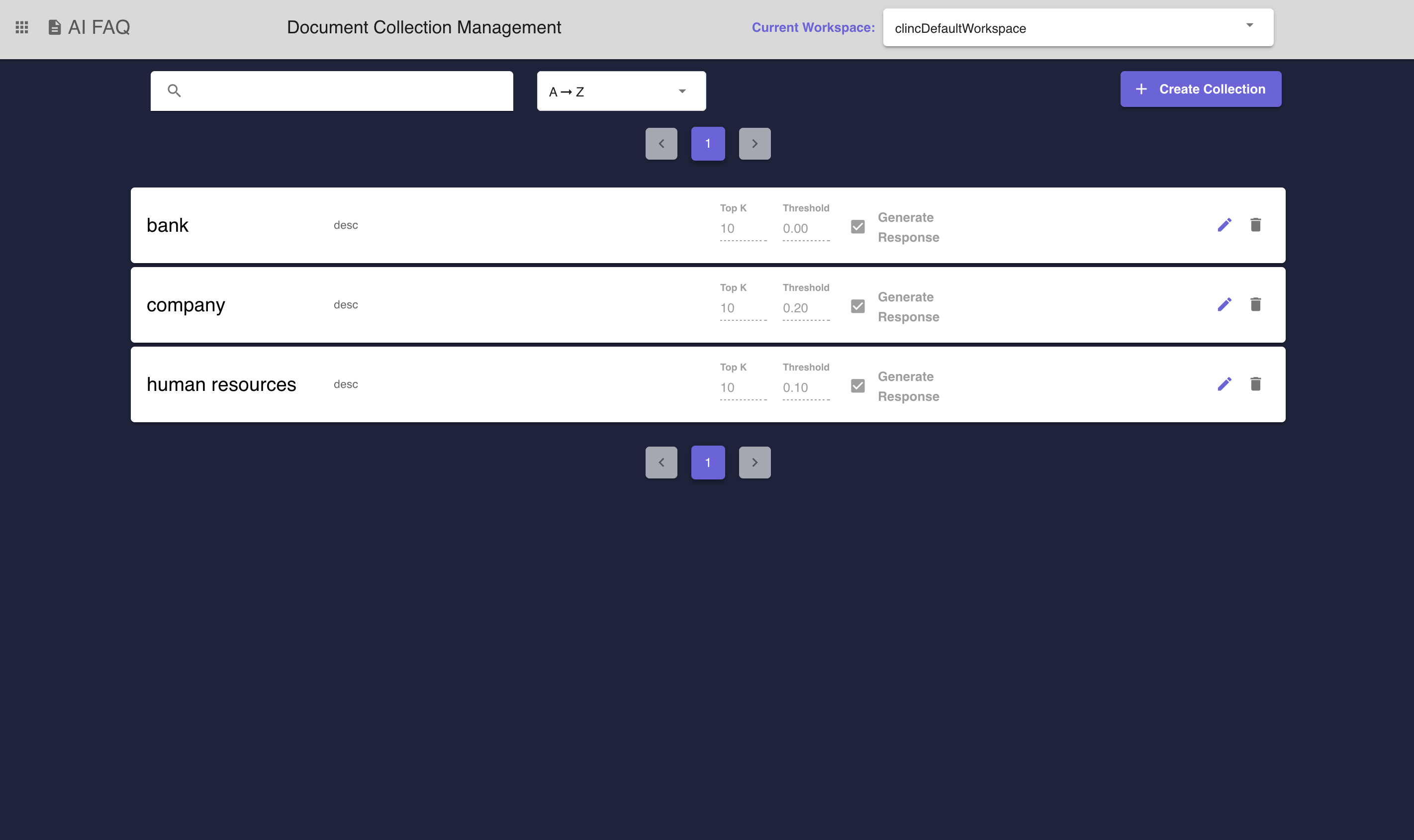The height and width of the screenshot is (840, 1414).
Task: Toggle Generate Response checkbox for company
Action: pyautogui.click(x=857, y=306)
